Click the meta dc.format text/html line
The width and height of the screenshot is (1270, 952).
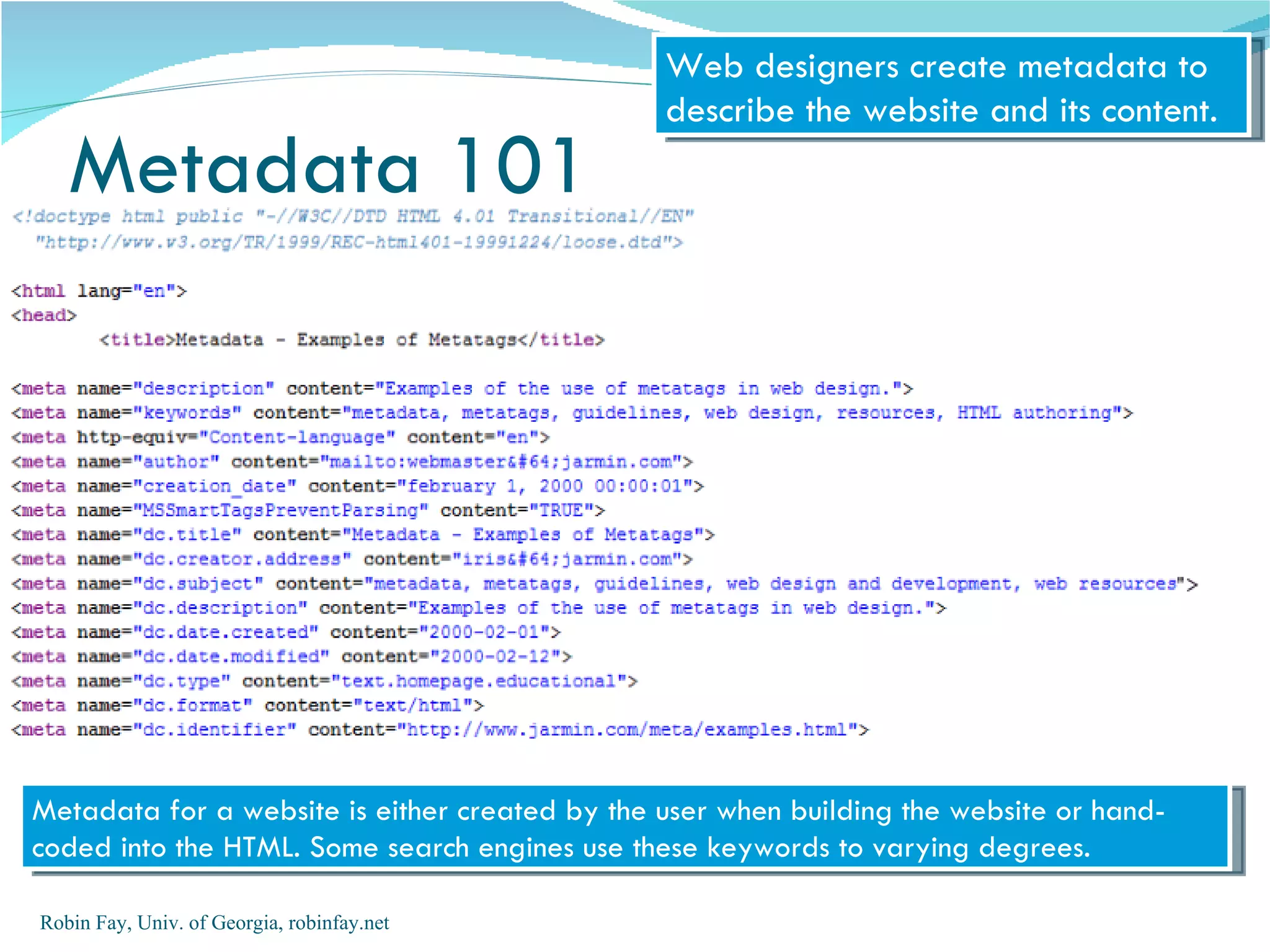pos(247,706)
